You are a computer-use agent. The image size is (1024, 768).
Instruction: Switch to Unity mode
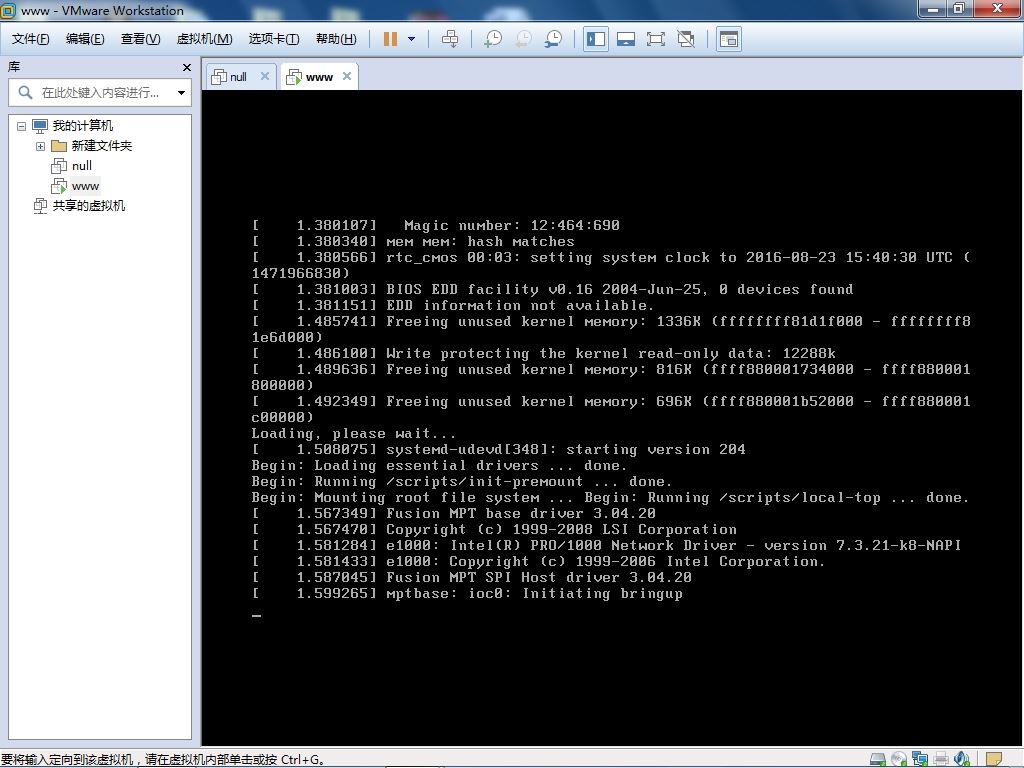click(686, 39)
